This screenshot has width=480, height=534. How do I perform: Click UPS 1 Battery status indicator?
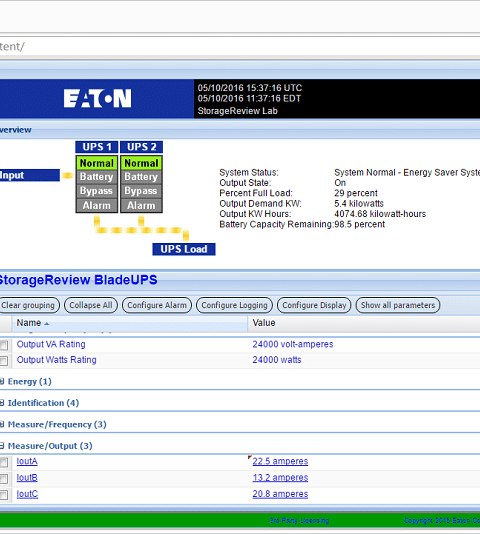(x=97, y=177)
